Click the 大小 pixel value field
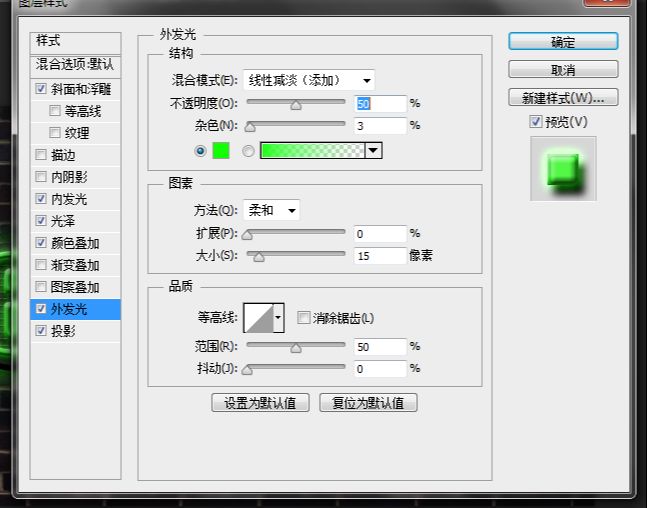The image size is (647, 508). click(380, 256)
